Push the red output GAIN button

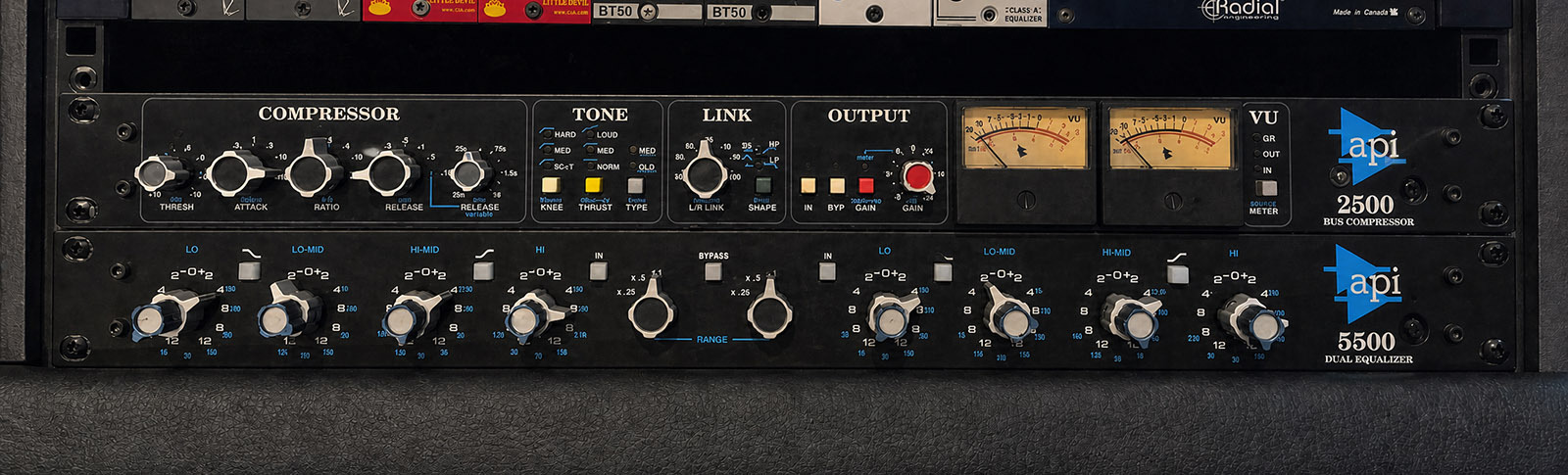click(x=866, y=185)
